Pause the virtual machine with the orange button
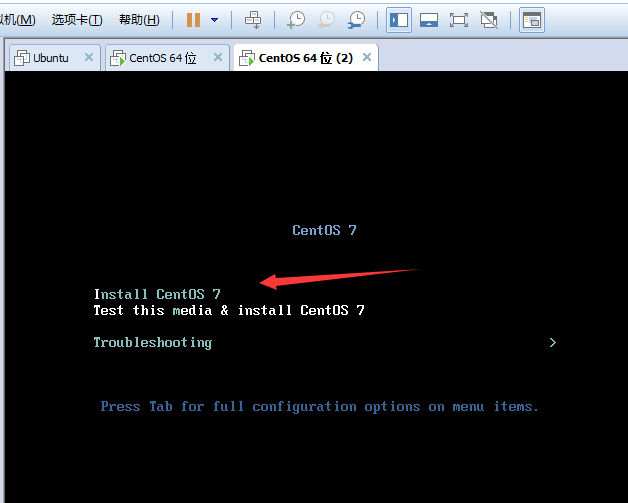Screen dimensions: 628x503 click(x=193, y=20)
